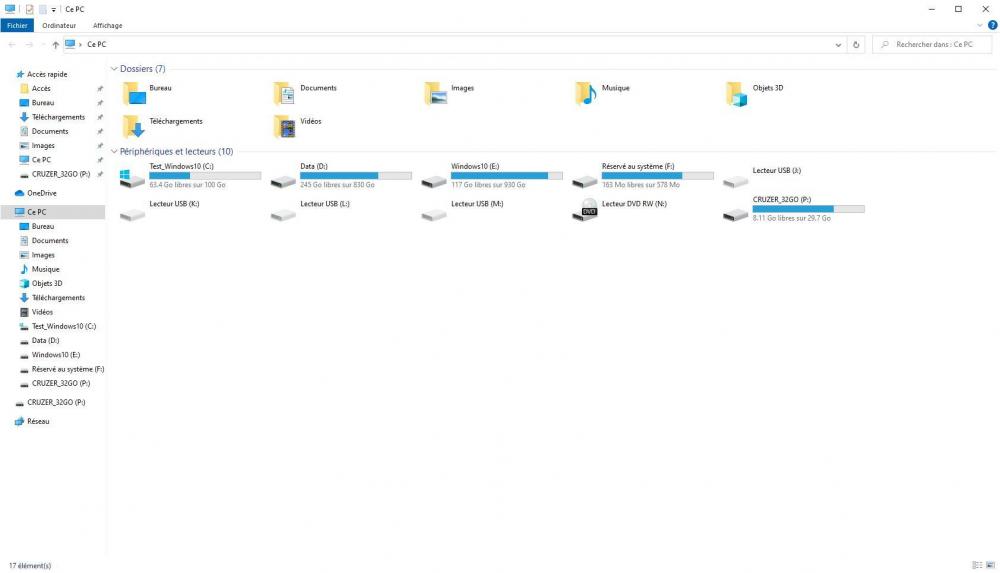
Task: Click the "17 élément(s)" status bar text
Action: [30, 565]
